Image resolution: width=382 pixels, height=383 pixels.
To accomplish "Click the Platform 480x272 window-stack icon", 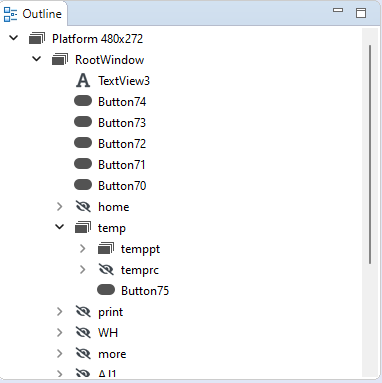I will [37, 38].
